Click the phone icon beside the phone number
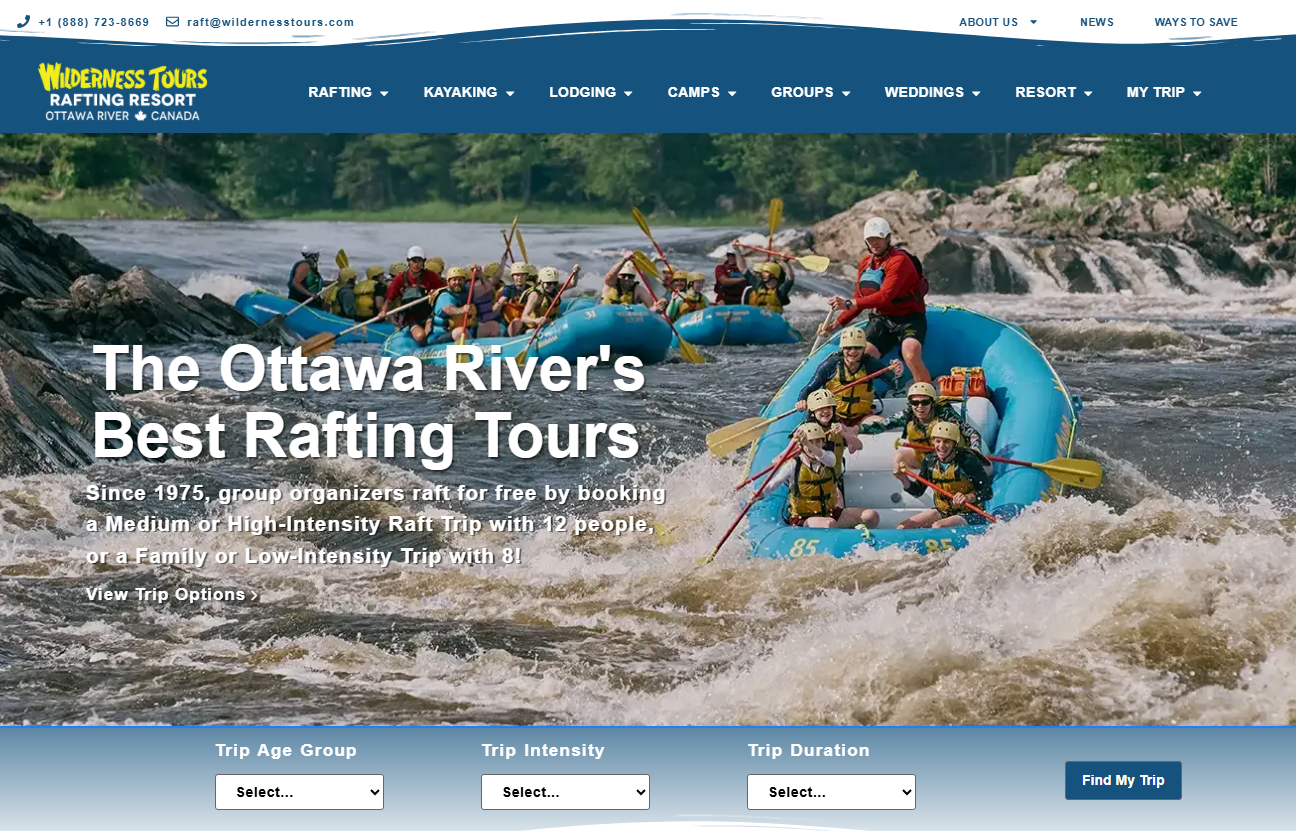 (x=23, y=22)
